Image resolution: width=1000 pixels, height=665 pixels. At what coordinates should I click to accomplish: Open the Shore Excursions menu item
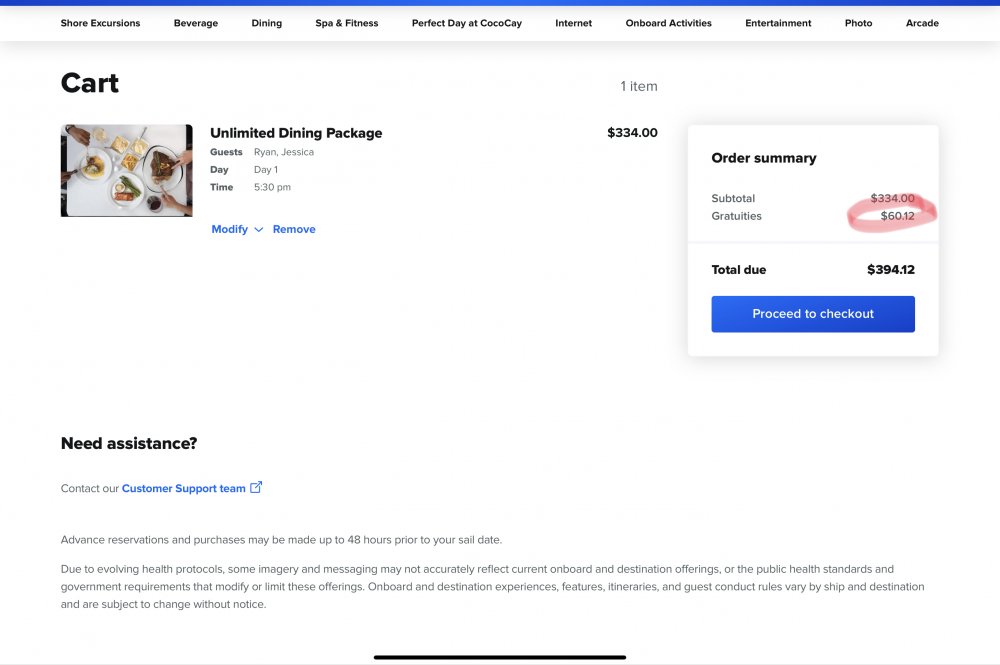[100, 23]
